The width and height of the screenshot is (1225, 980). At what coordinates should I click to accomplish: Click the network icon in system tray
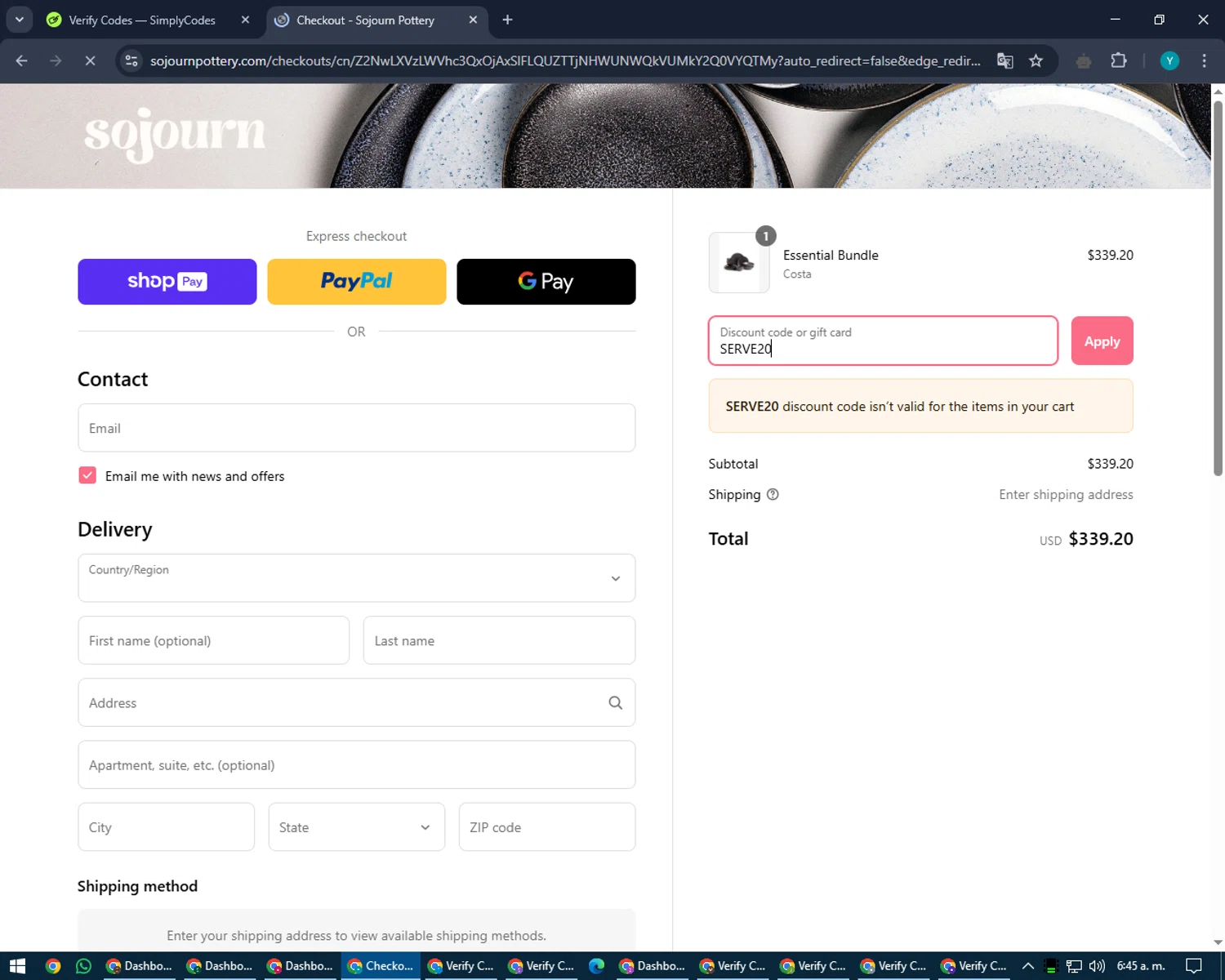click(1074, 966)
